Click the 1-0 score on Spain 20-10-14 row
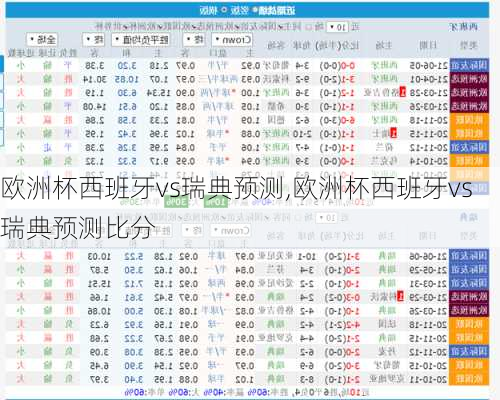Image resolution: width=500 pixels, height=400 pixels. (x=347, y=161)
